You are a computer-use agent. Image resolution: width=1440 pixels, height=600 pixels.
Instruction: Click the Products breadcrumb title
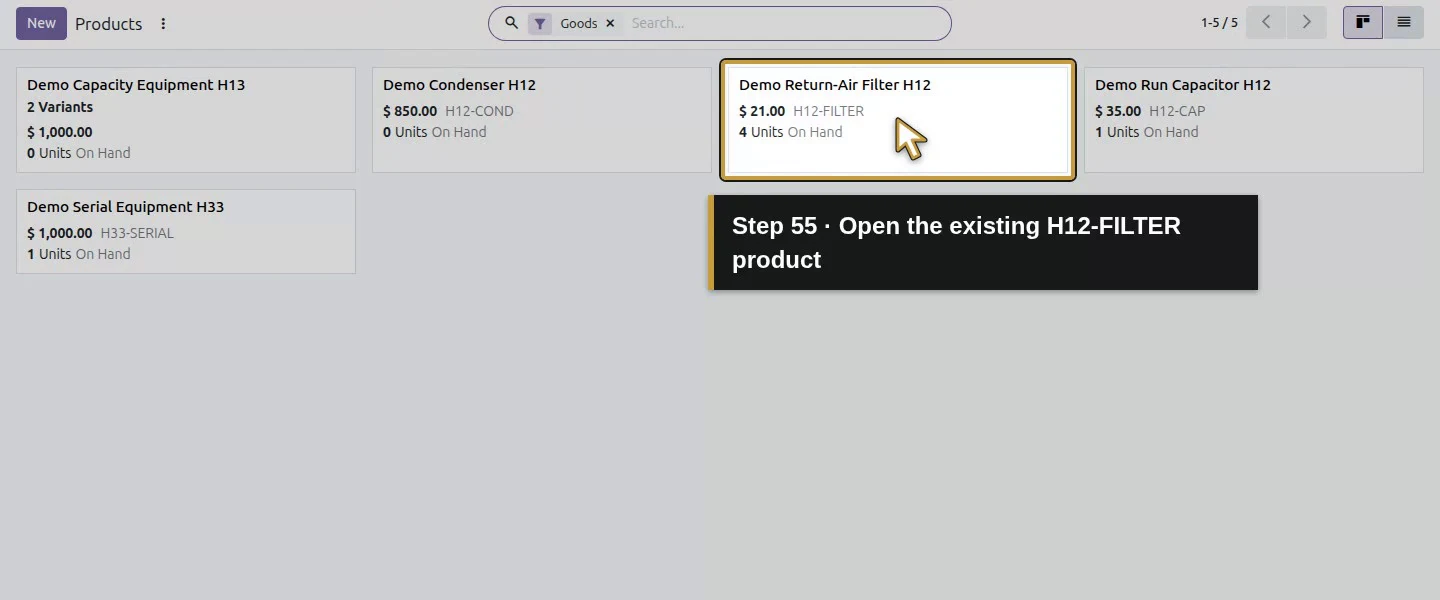pyautogui.click(x=109, y=24)
